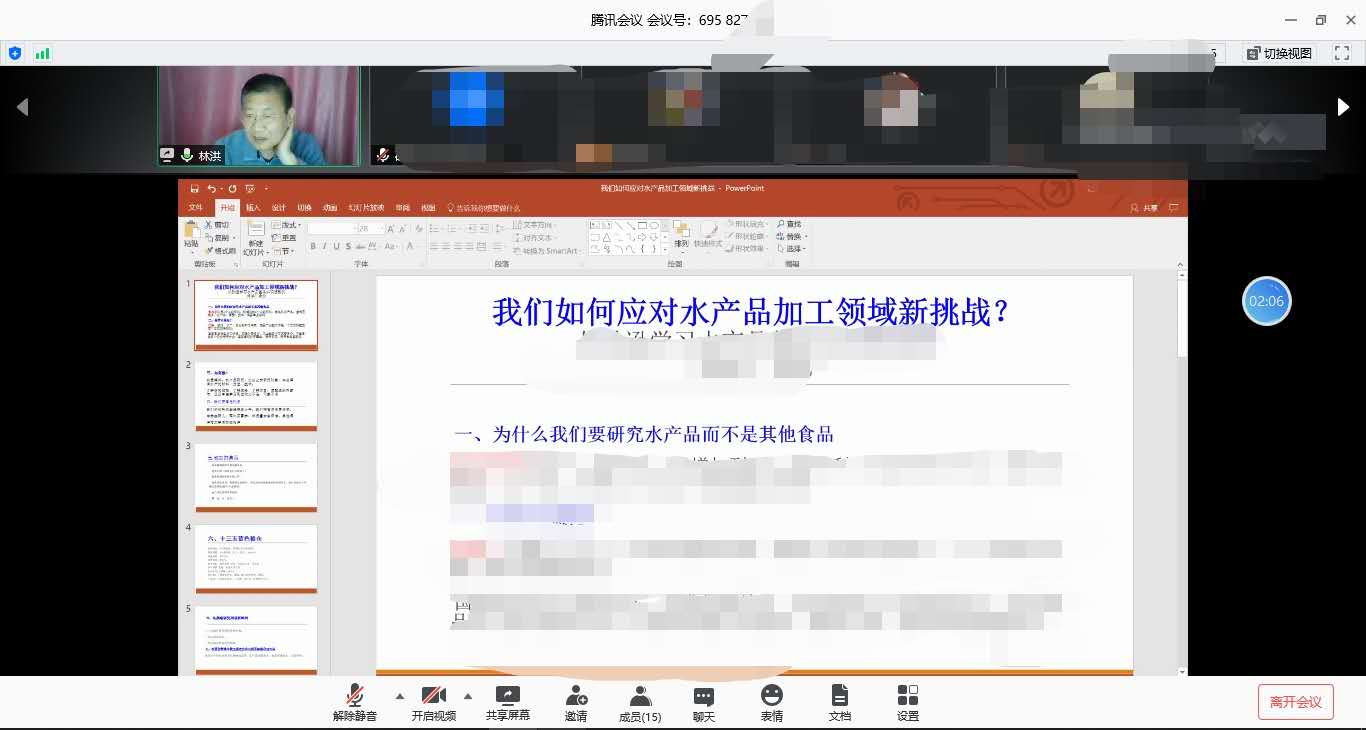1366x730 pixels.
Task: Click the 表情 emoji reactions icon
Action: coord(772,696)
